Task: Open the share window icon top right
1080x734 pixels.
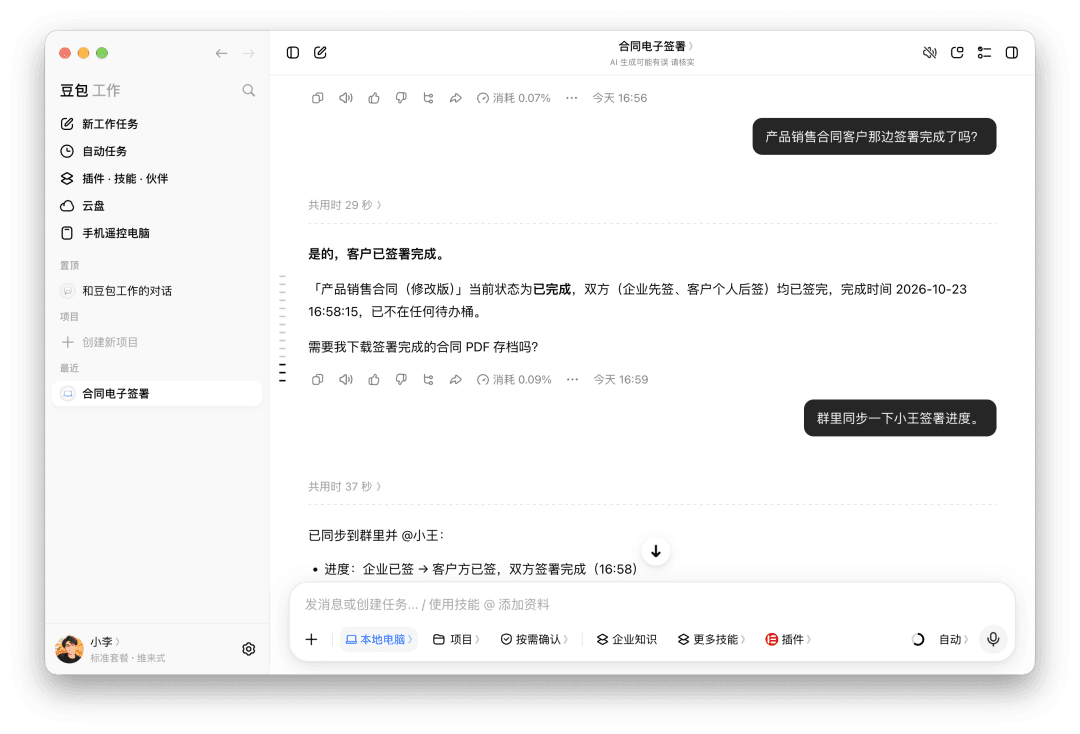Action: click(x=957, y=52)
